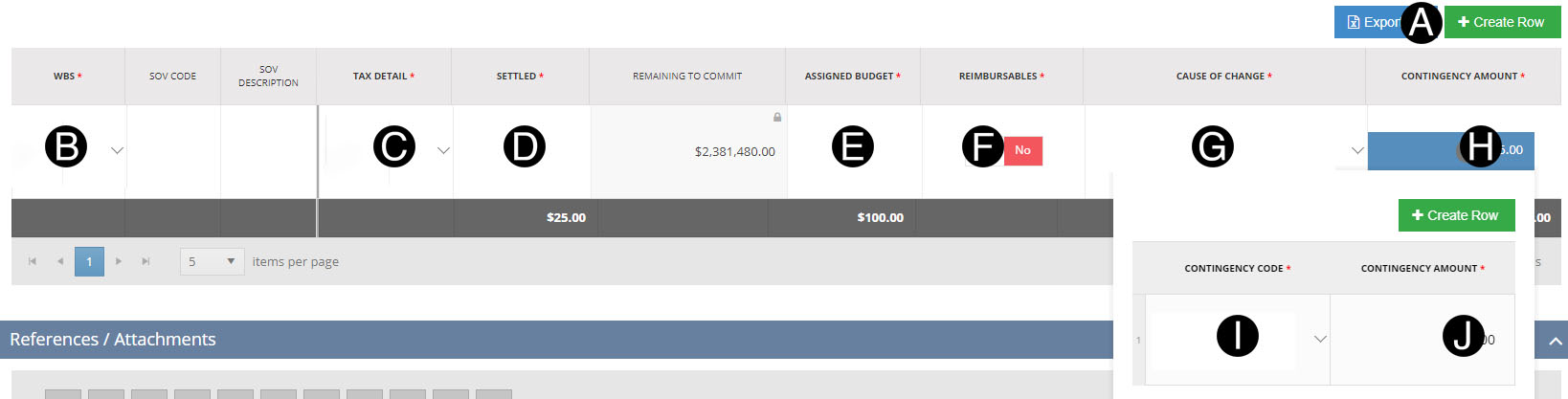Image resolution: width=1568 pixels, height=399 pixels.
Task: Collapse the References / Attachments section chevron
Action: click(x=1556, y=341)
